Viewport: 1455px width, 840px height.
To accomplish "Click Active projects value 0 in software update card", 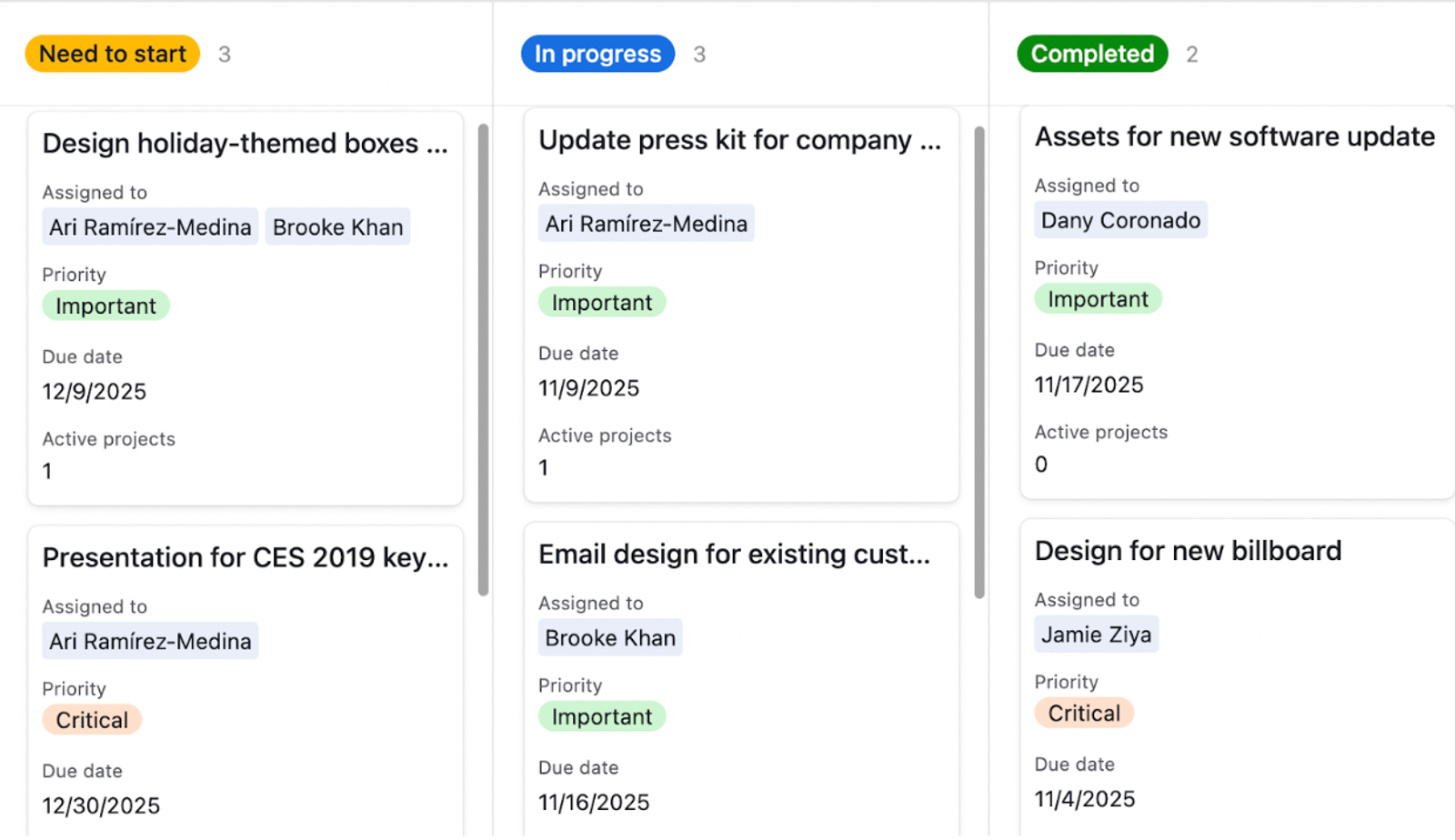I will (1041, 465).
